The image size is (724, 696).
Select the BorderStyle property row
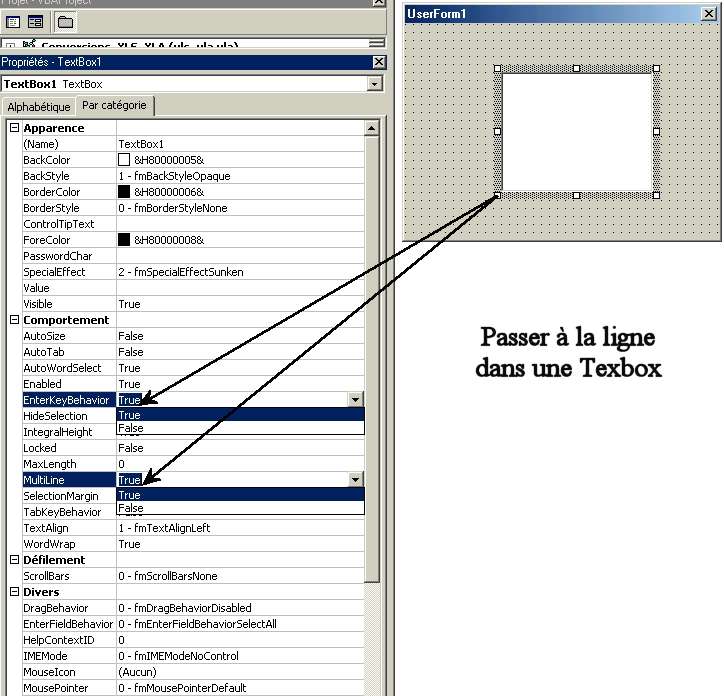pyautogui.click(x=193, y=208)
